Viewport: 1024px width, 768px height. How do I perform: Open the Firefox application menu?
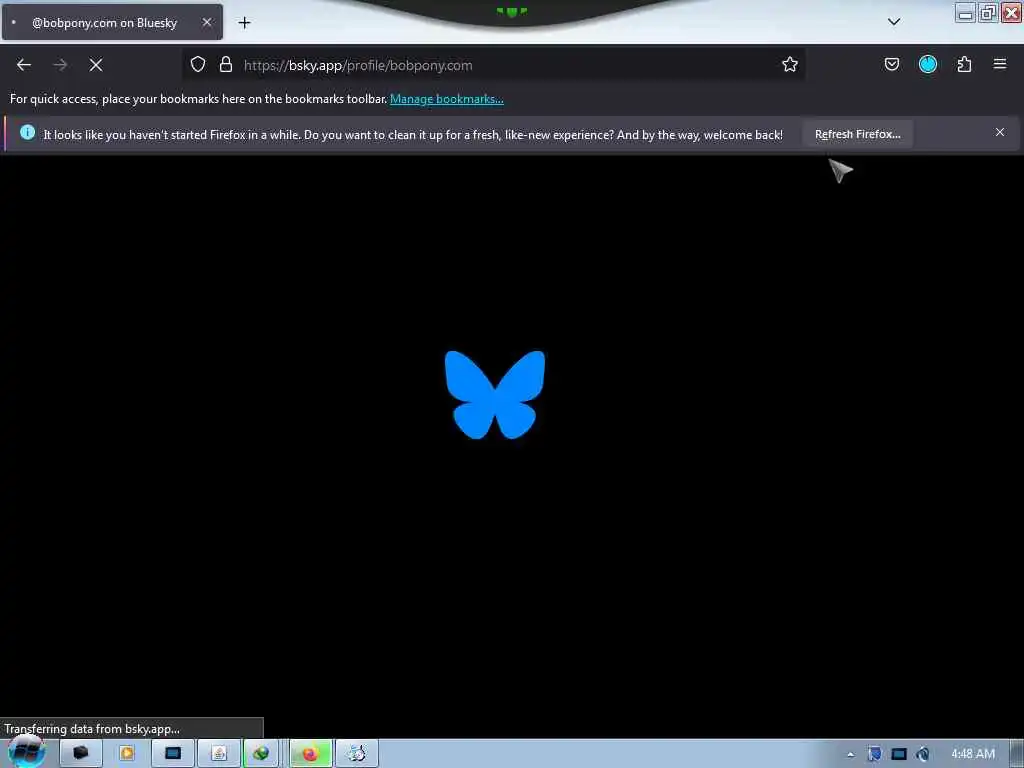[999, 65]
